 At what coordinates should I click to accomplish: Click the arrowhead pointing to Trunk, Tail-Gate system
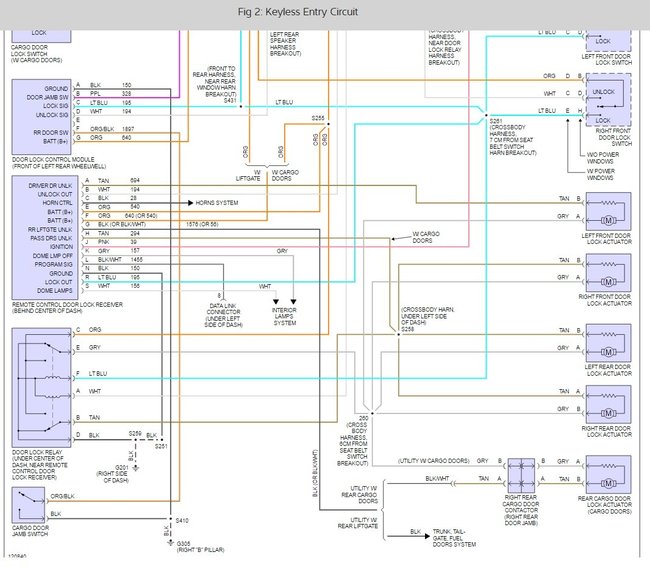[x=427, y=536]
